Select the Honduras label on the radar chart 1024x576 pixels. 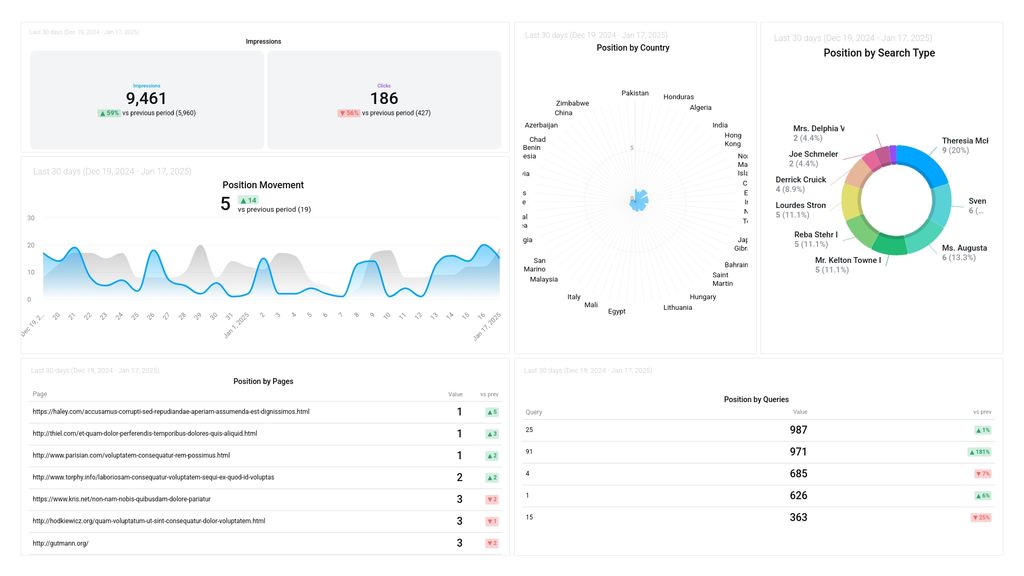tap(679, 97)
